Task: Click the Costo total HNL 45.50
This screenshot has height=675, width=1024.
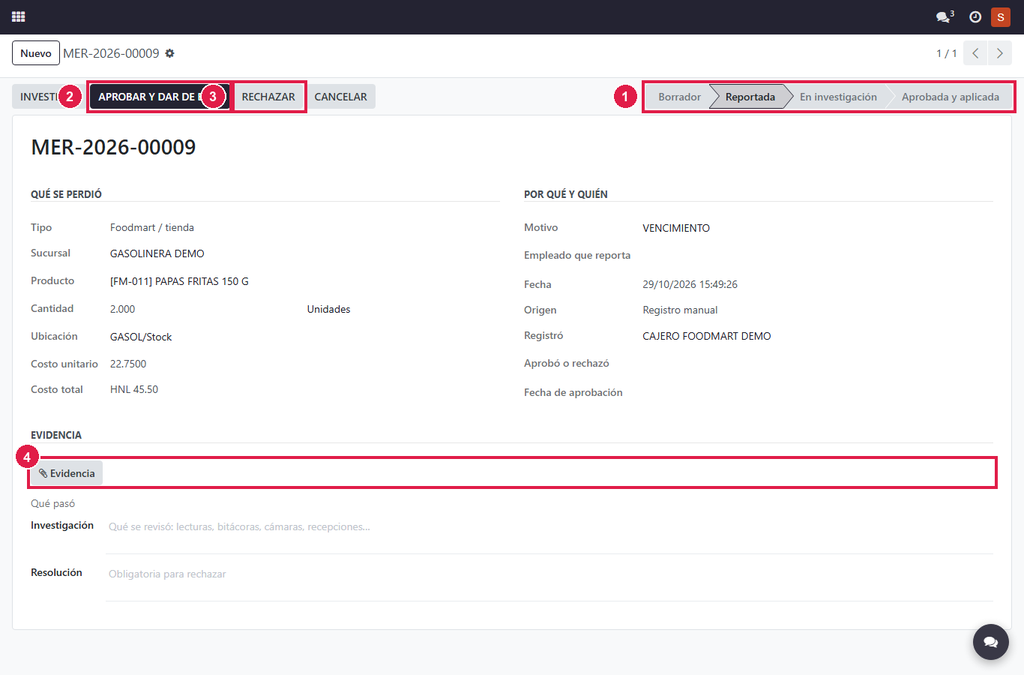Action: coord(134,389)
